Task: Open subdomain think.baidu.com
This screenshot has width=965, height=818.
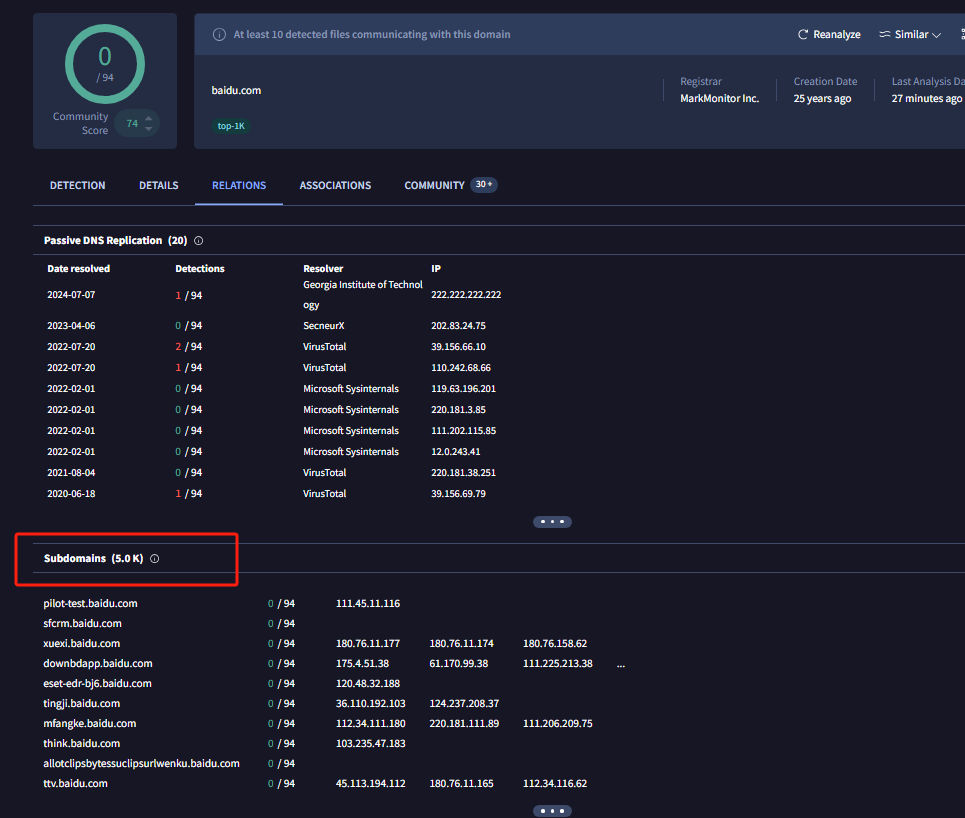Action: 81,744
